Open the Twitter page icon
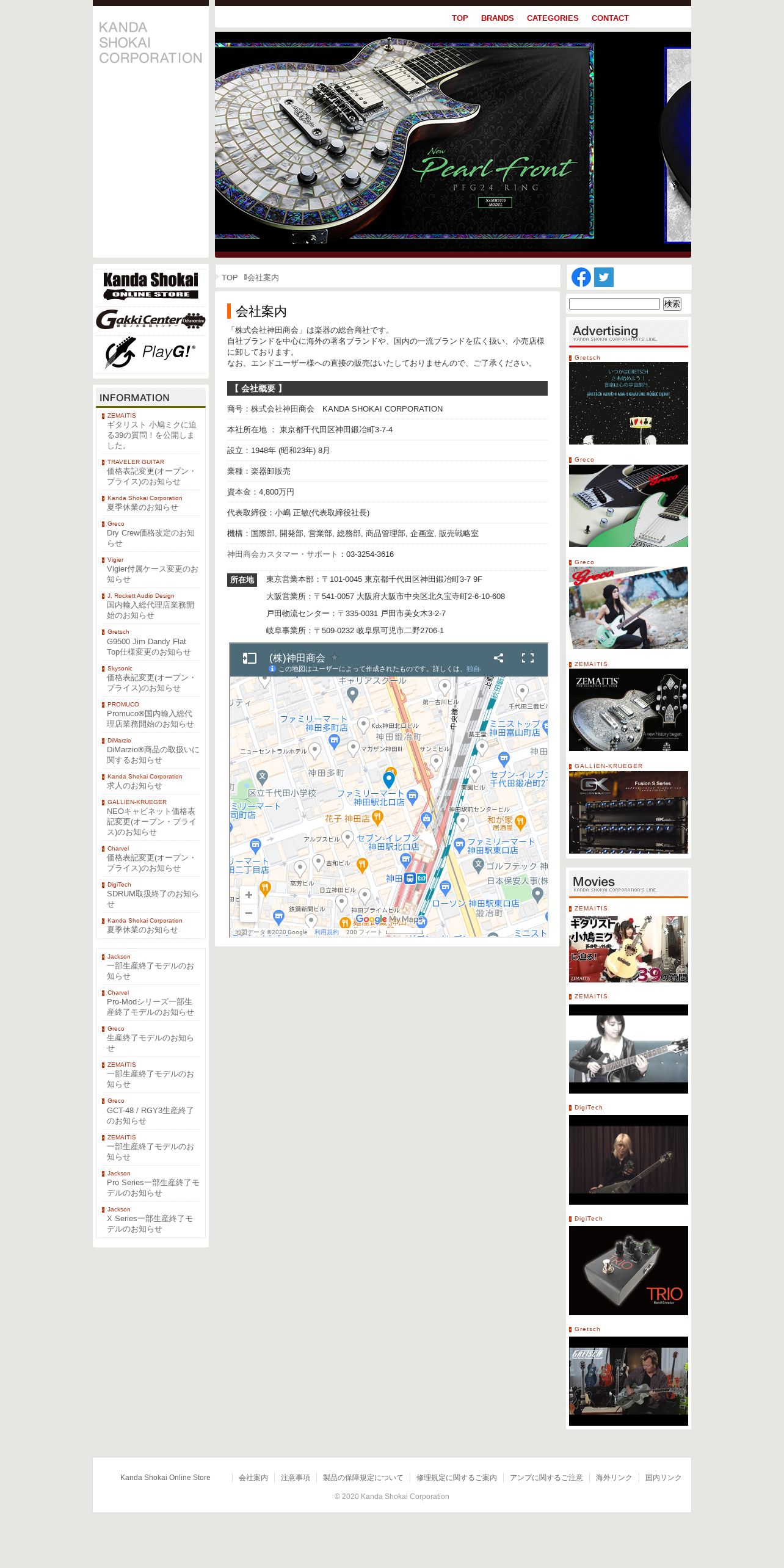The image size is (784, 1568). point(604,277)
